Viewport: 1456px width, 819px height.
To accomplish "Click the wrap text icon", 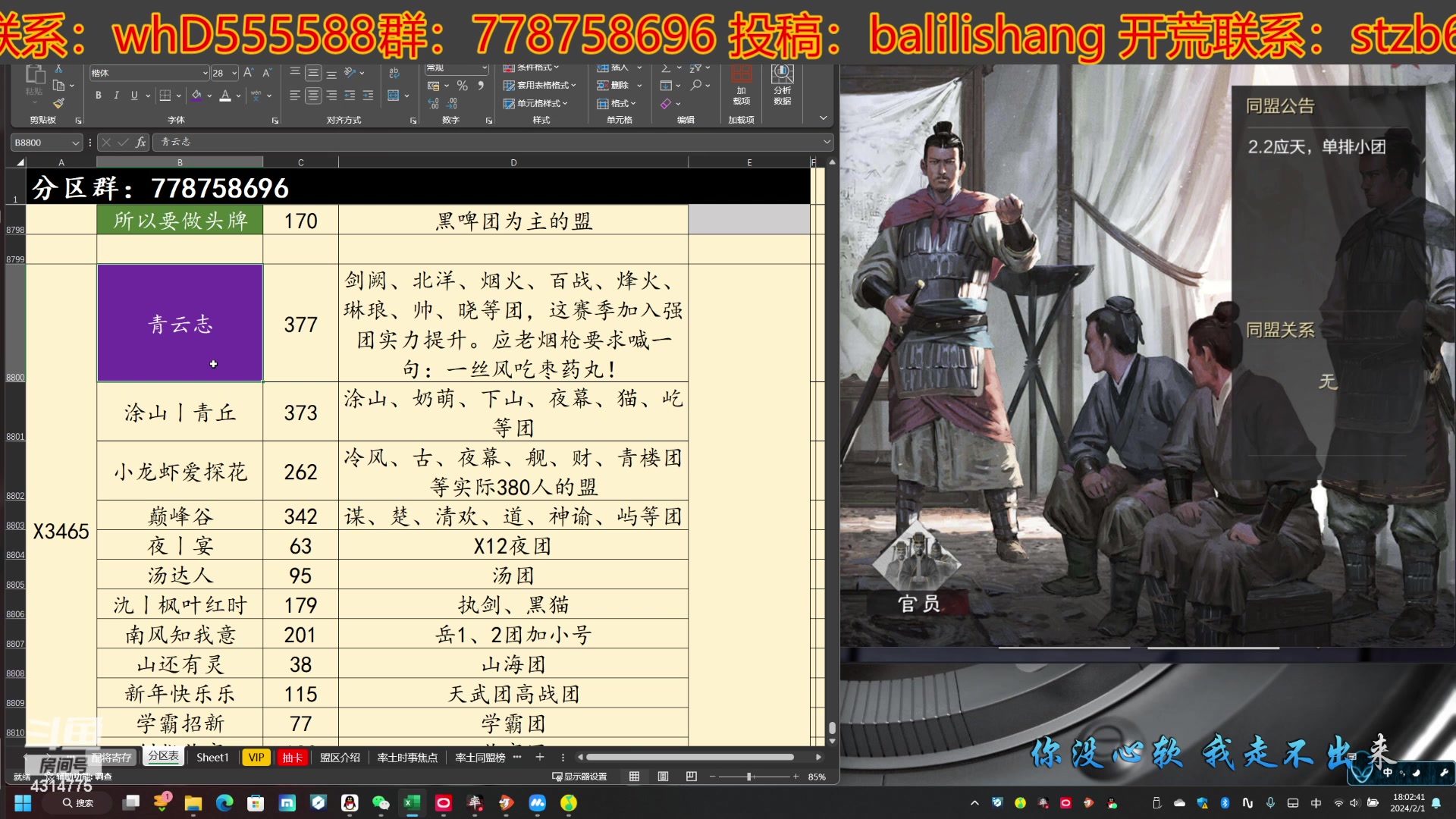I will tap(394, 73).
